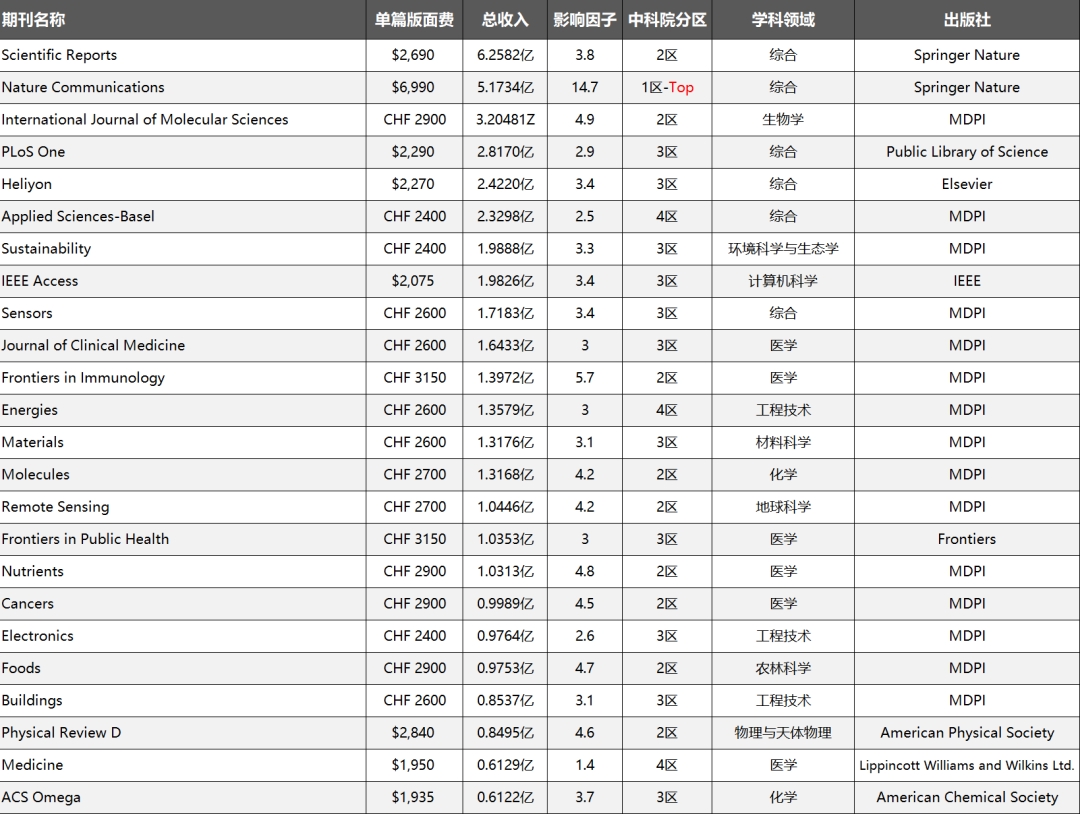Click the 0.8495亿 revenue cell
Viewport: 1080px width, 814px height.
tap(506, 733)
